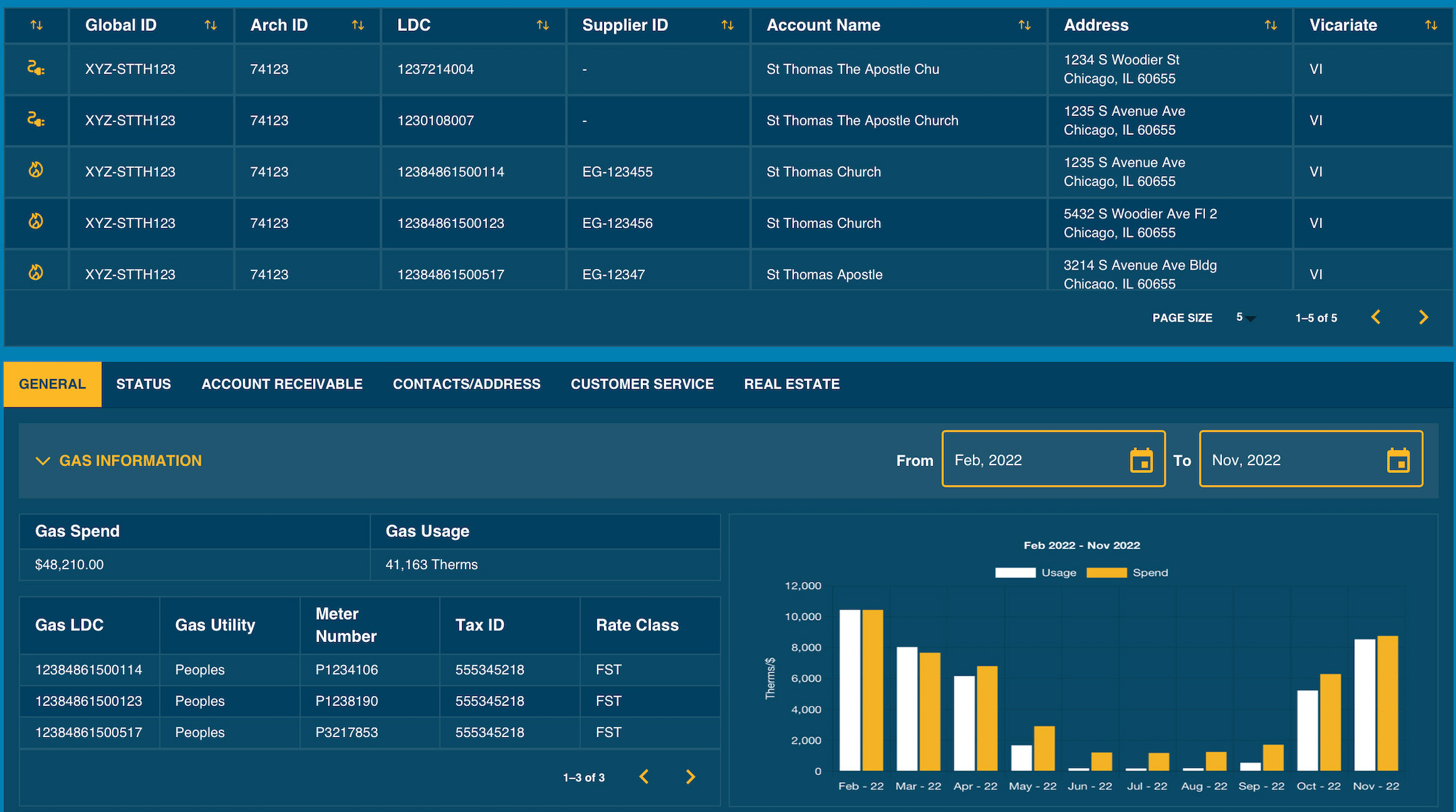
Task: Click address 5432 S Woodier Ave Fl 2
Action: point(1140,213)
